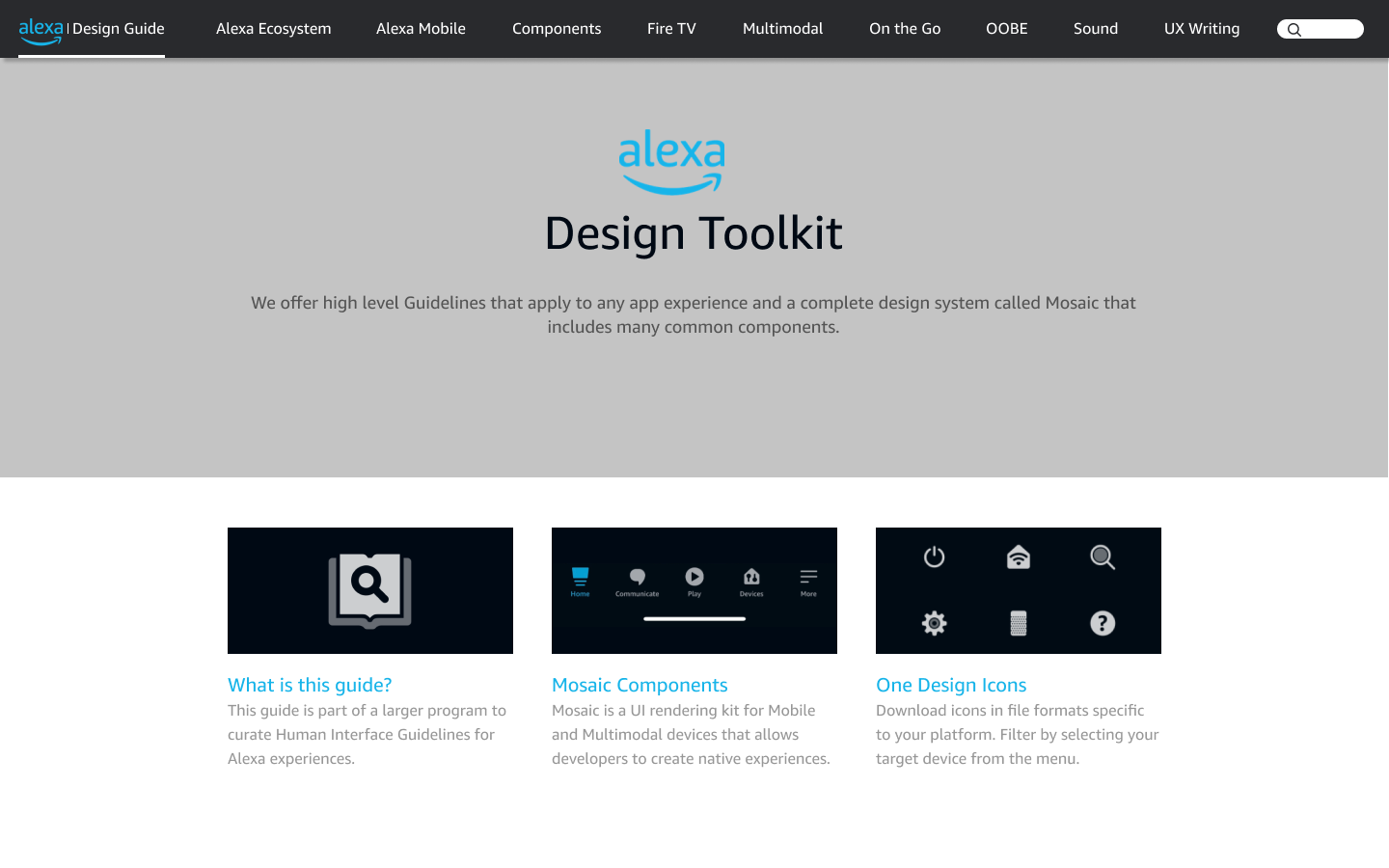Open the UX Writing menu
This screenshot has height=868, width=1389.
click(x=1202, y=29)
